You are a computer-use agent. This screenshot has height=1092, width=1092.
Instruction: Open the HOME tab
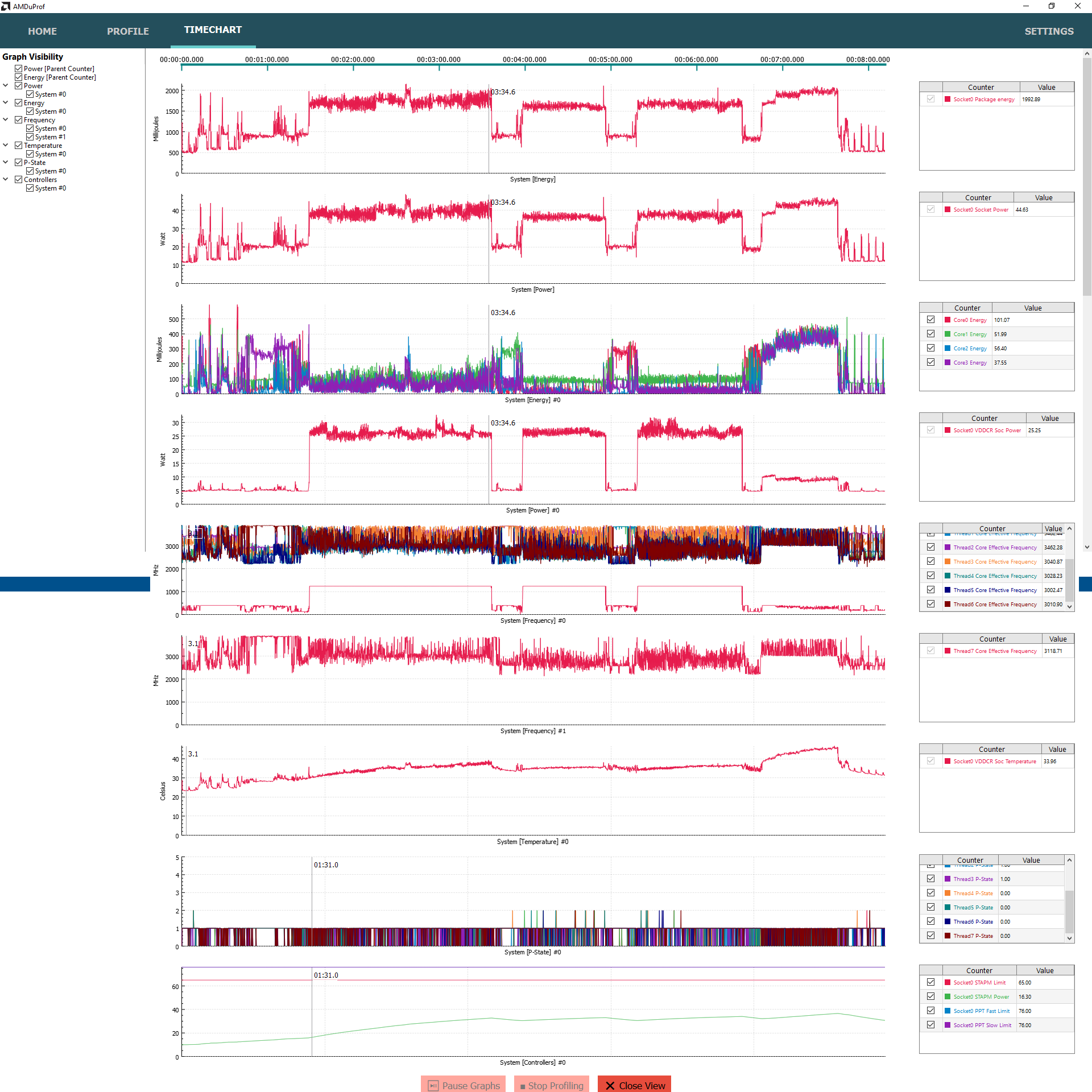(x=43, y=31)
